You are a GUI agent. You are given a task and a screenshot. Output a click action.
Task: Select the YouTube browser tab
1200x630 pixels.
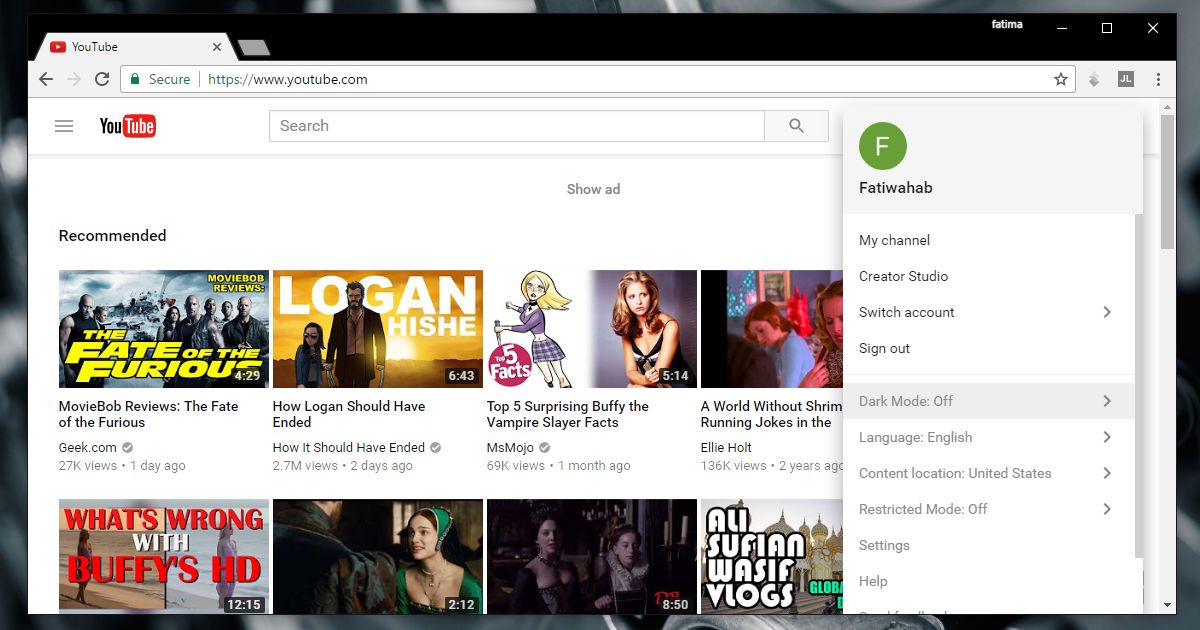coord(134,47)
